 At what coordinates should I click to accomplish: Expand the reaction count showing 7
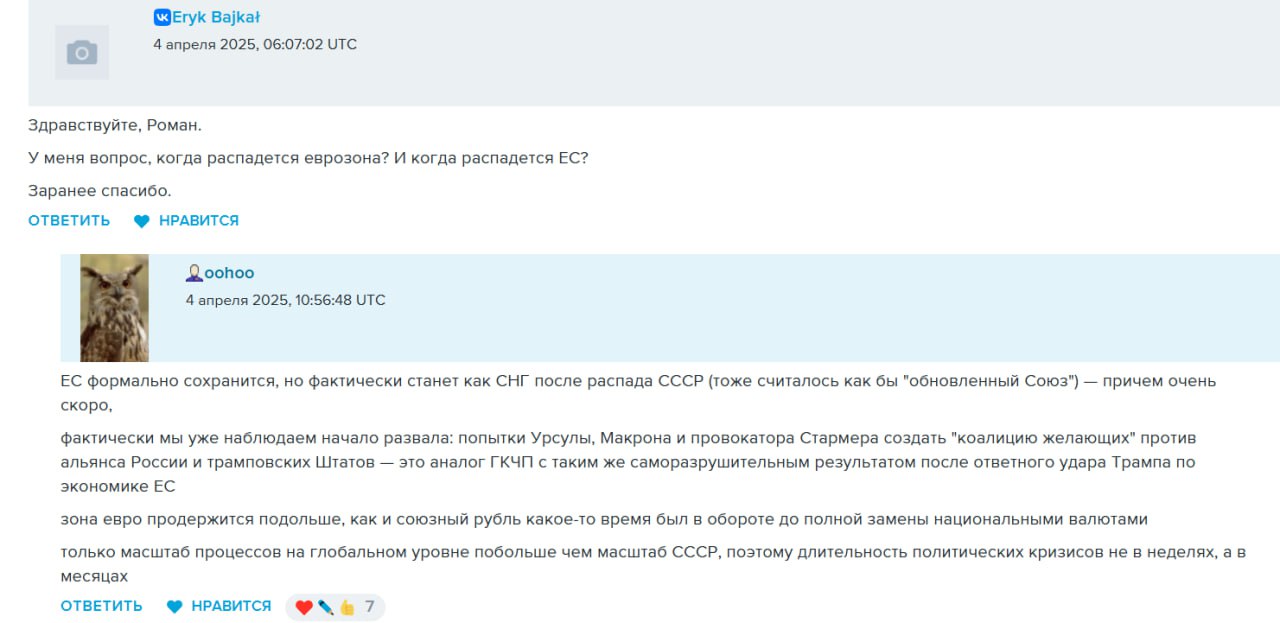pyautogui.click(x=370, y=606)
